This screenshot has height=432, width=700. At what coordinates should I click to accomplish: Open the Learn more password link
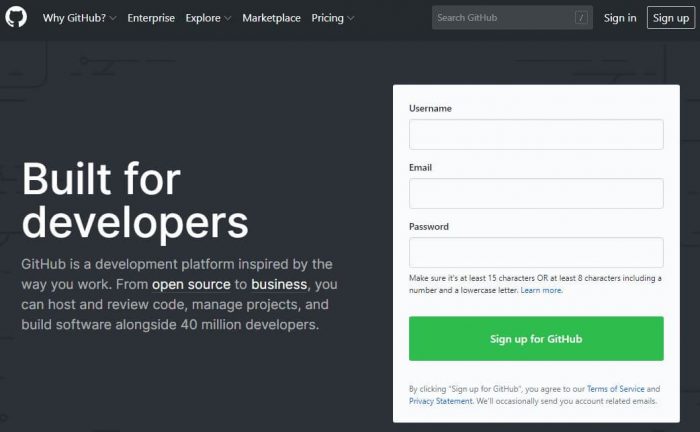pyautogui.click(x=541, y=290)
